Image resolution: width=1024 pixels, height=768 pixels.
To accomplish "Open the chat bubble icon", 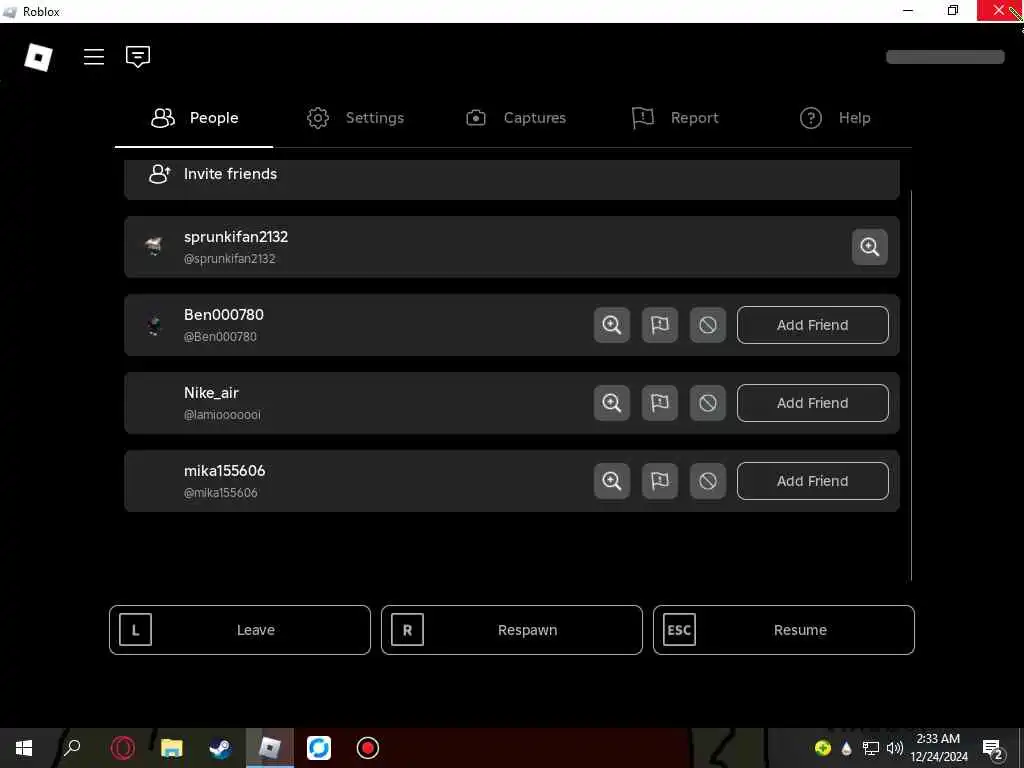I will coord(138,57).
